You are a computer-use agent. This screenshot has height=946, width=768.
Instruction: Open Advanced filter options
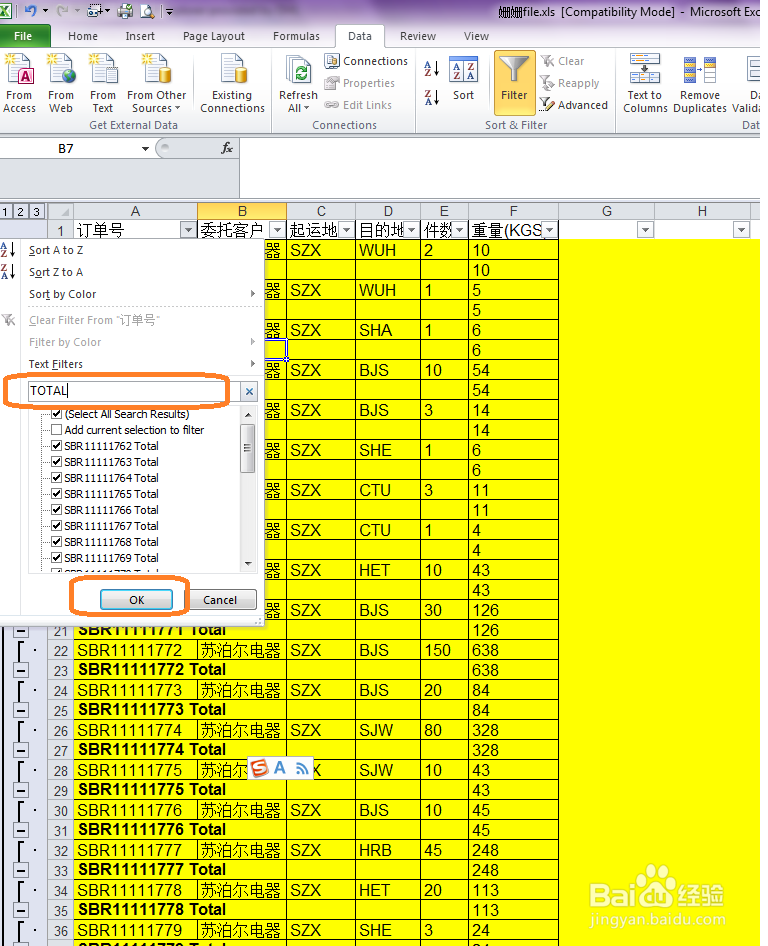[574, 105]
